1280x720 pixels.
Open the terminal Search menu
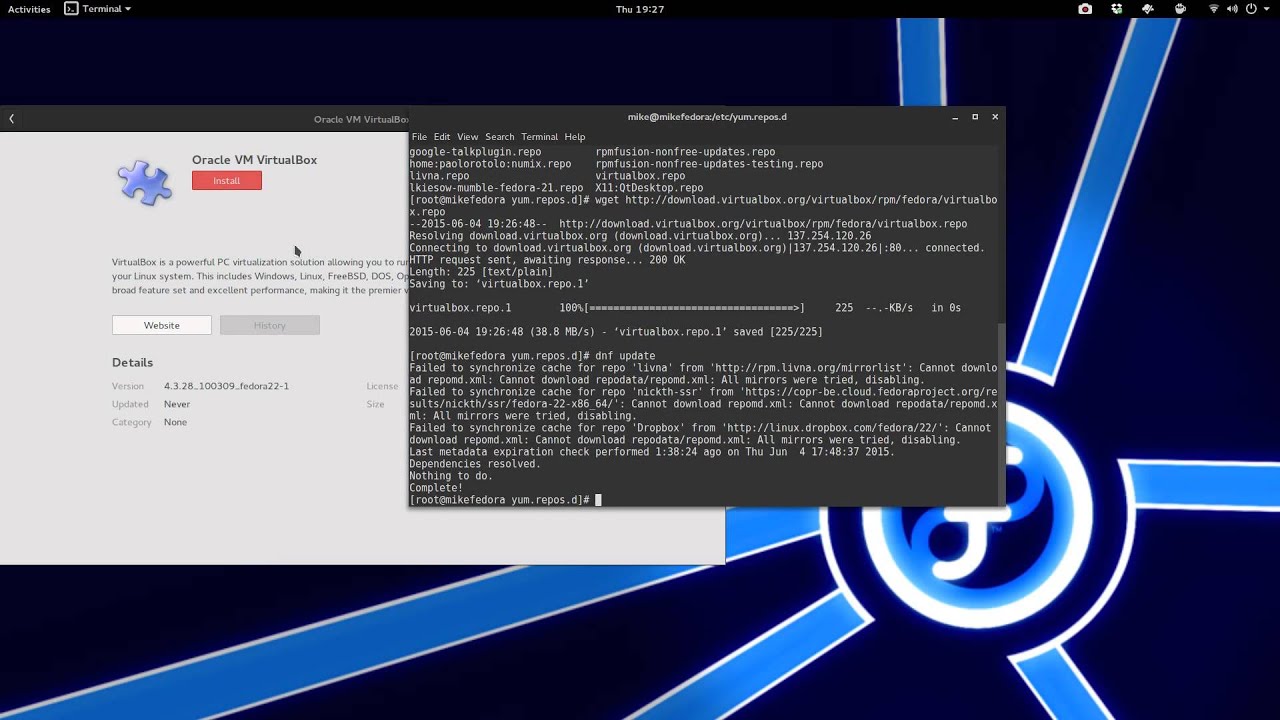click(x=499, y=137)
